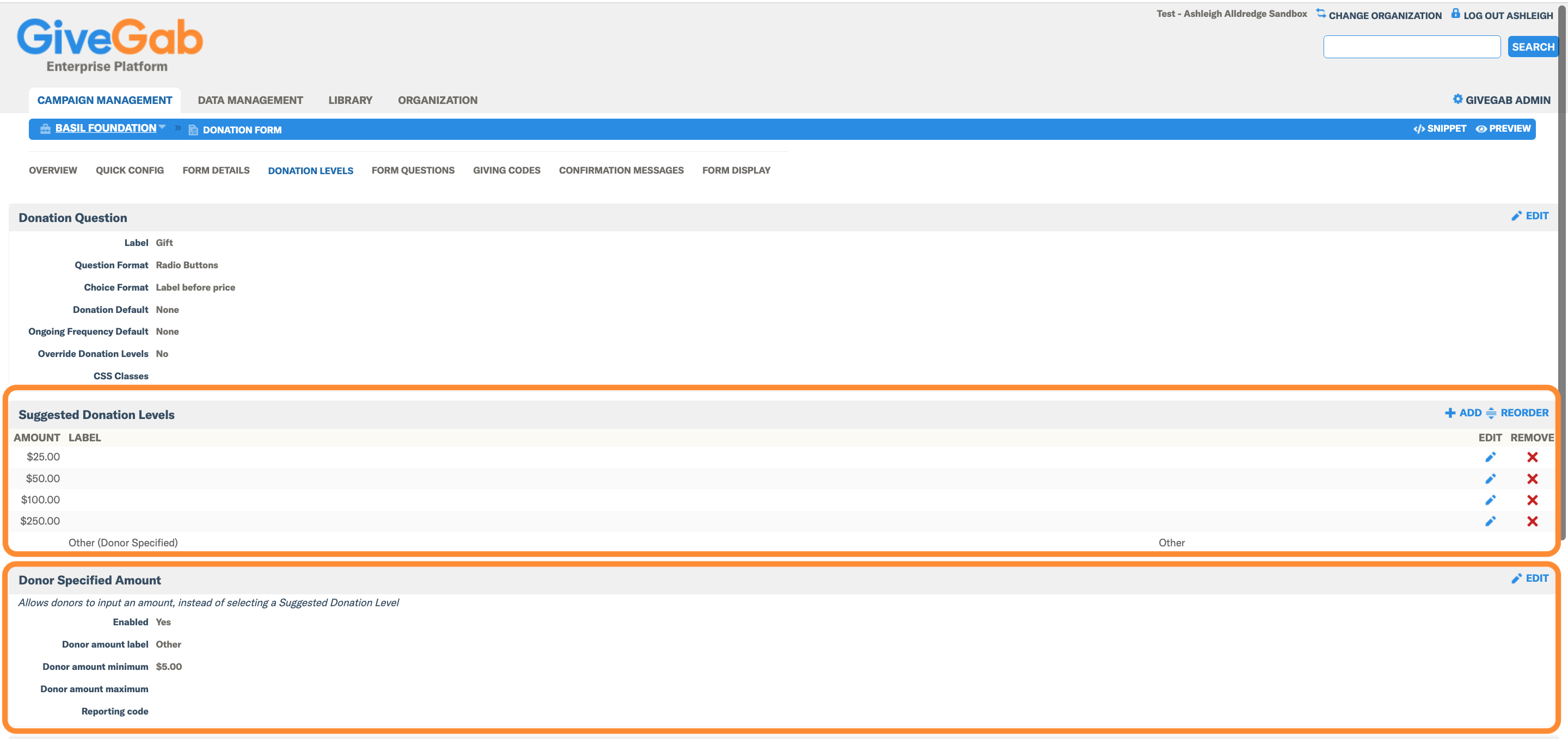Select the Quick Config sub-tab

click(130, 170)
